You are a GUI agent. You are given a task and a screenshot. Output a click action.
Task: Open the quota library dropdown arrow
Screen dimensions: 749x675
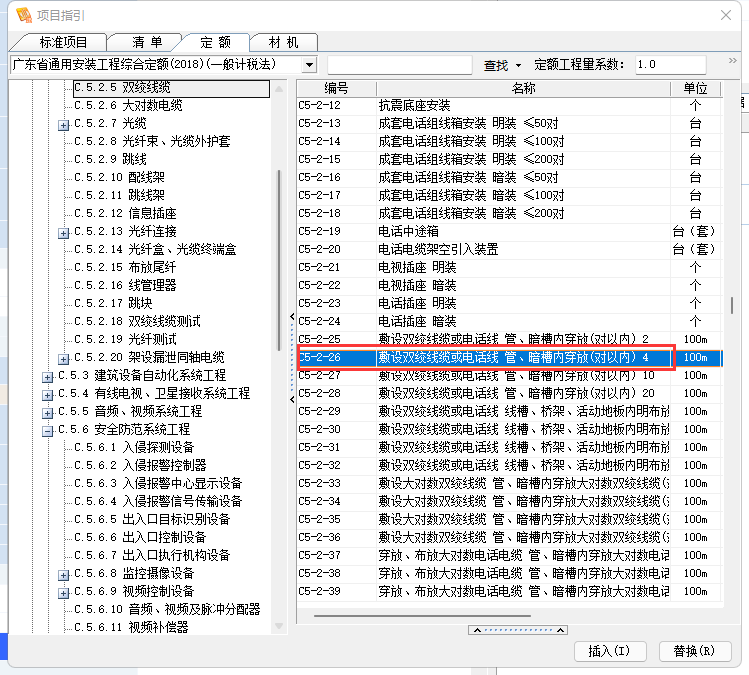310,64
